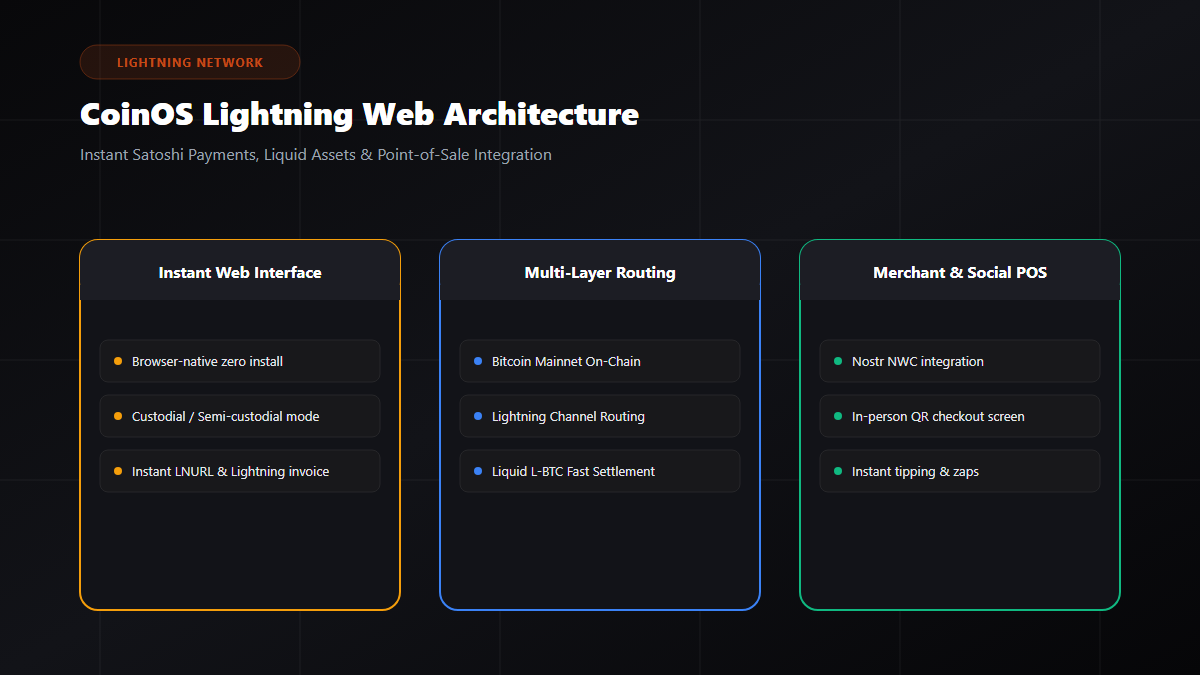Select In-person QR checkout screen item
The height and width of the screenshot is (675, 1200).
[960, 416]
